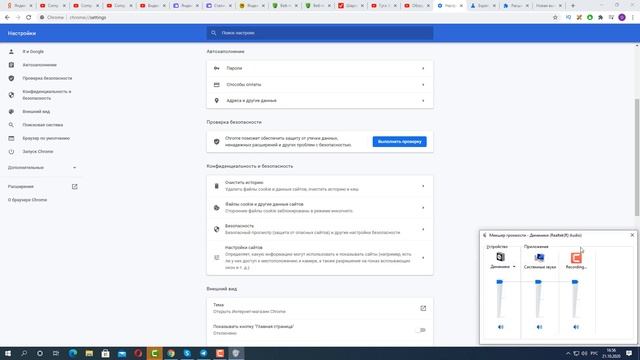
Task: Click the power icon for Запуск Chrome
Action: click(x=11, y=151)
